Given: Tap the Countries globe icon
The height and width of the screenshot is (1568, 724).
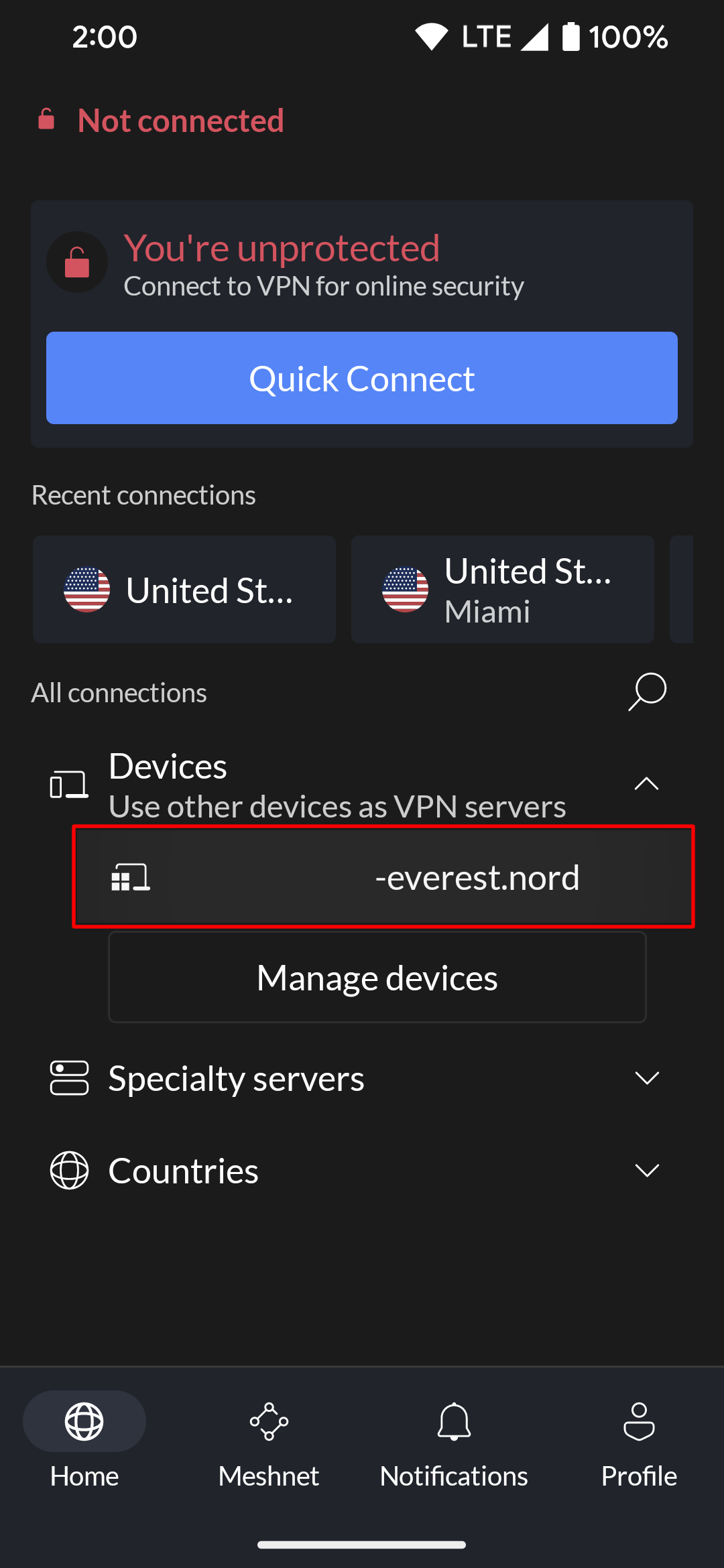Looking at the screenshot, I should [x=69, y=1170].
